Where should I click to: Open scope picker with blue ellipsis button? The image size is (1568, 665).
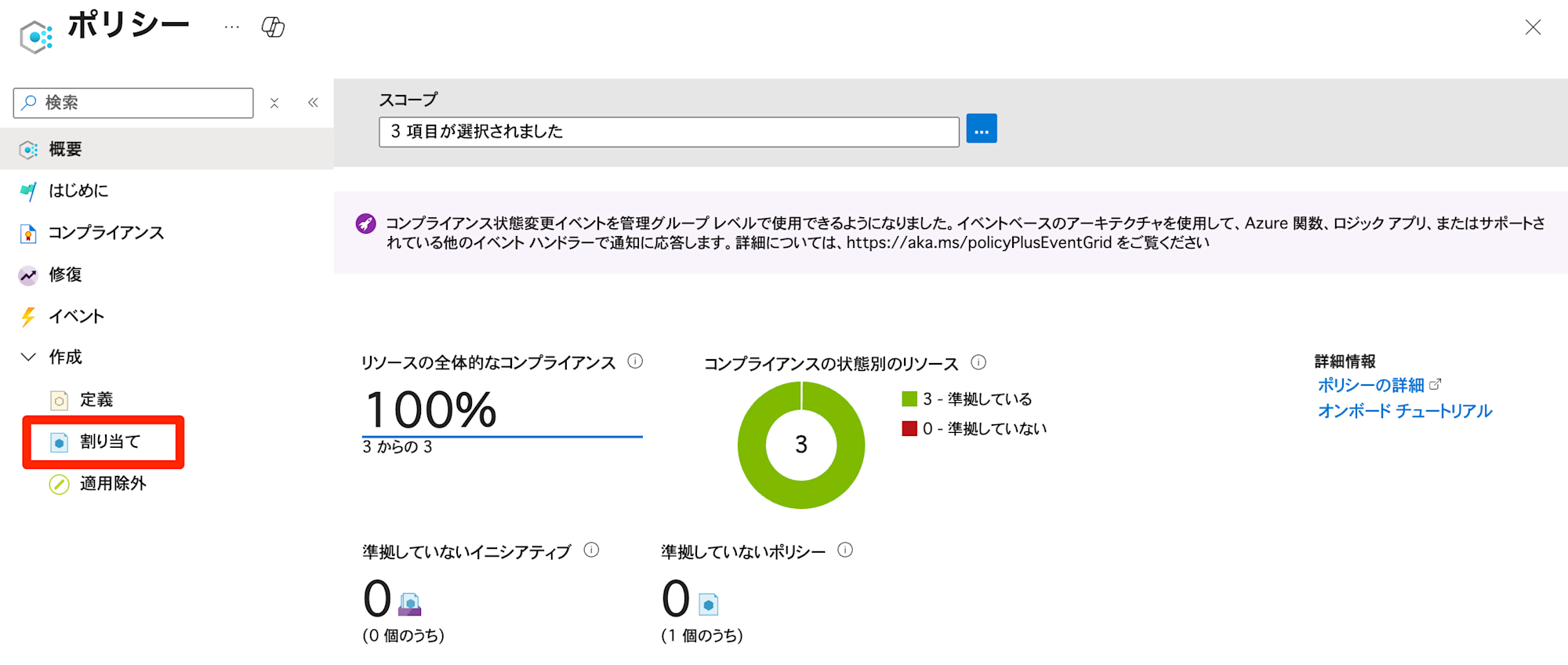click(982, 129)
